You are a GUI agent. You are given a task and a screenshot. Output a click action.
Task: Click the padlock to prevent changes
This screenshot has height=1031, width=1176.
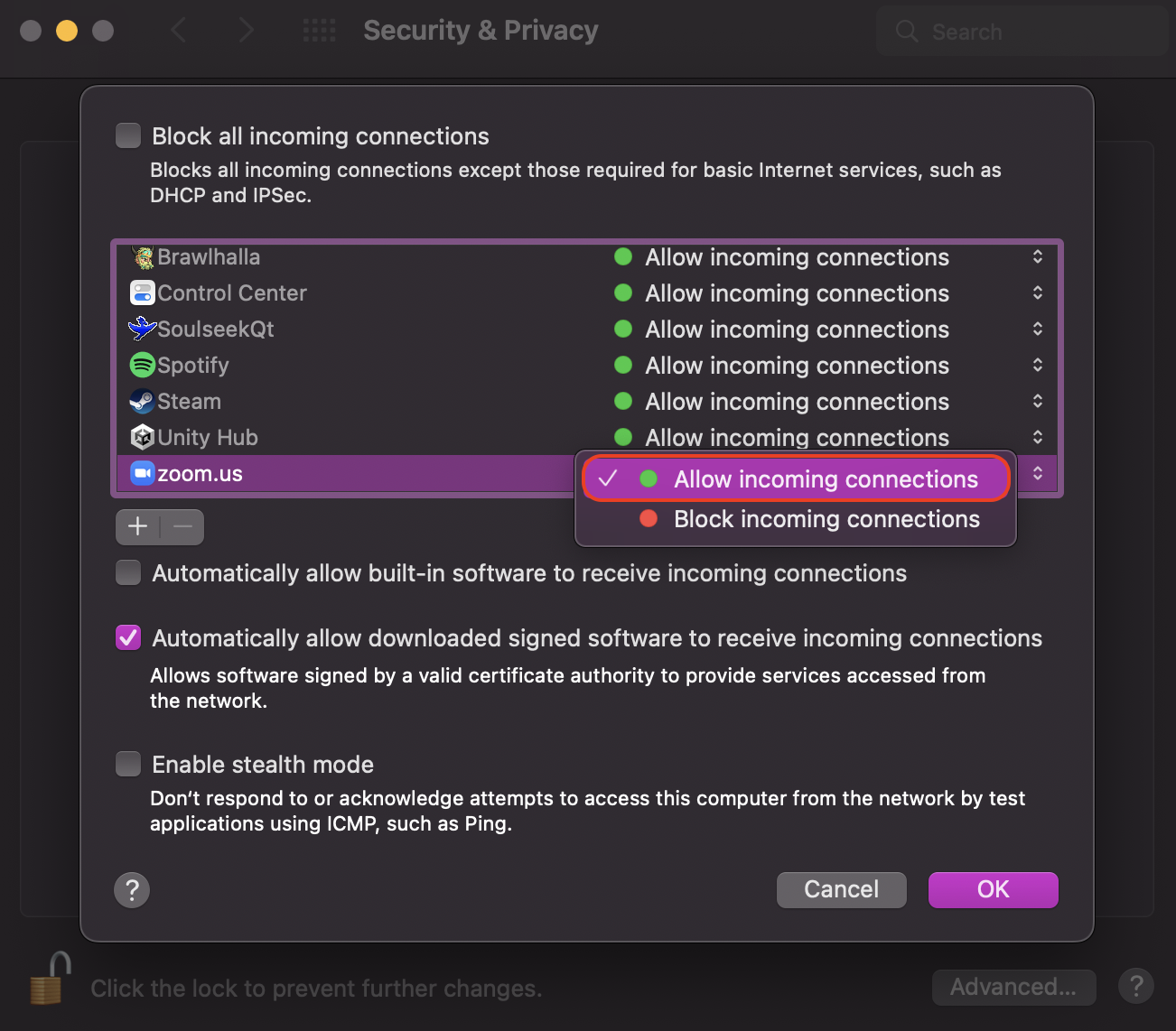coord(50,979)
